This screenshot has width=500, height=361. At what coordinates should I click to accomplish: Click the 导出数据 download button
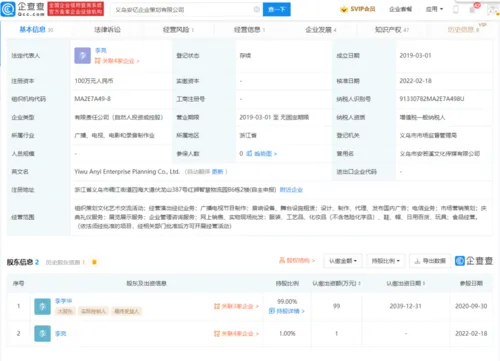tap(430, 261)
